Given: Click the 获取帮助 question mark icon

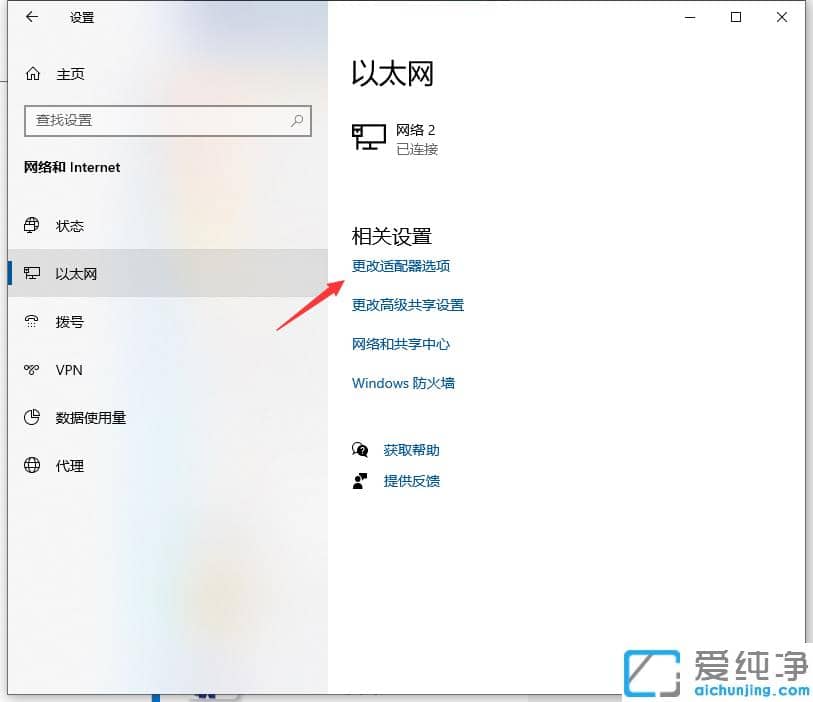Looking at the screenshot, I should (360, 450).
